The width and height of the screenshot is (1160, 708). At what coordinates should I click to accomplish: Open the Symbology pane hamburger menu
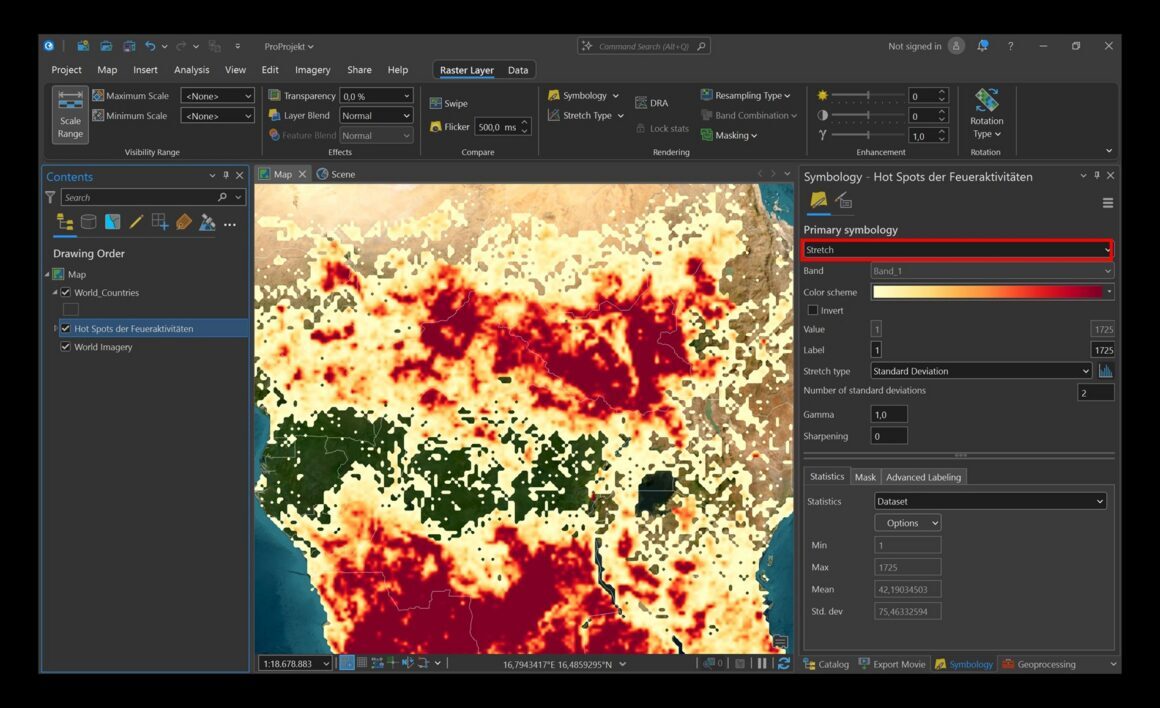click(x=1107, y=203)
